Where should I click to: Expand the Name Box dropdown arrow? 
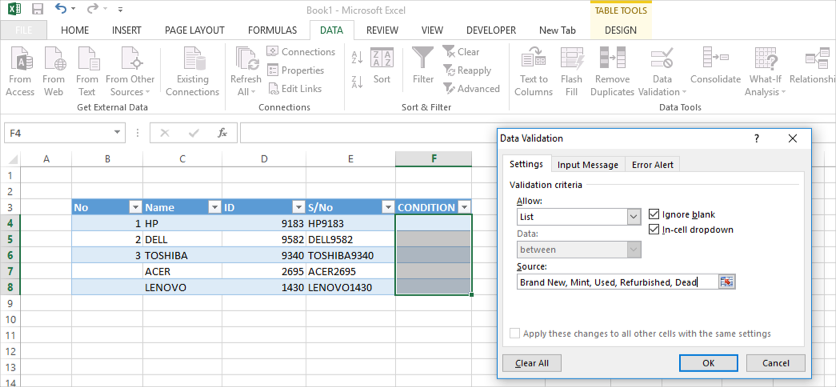(117, 133)
